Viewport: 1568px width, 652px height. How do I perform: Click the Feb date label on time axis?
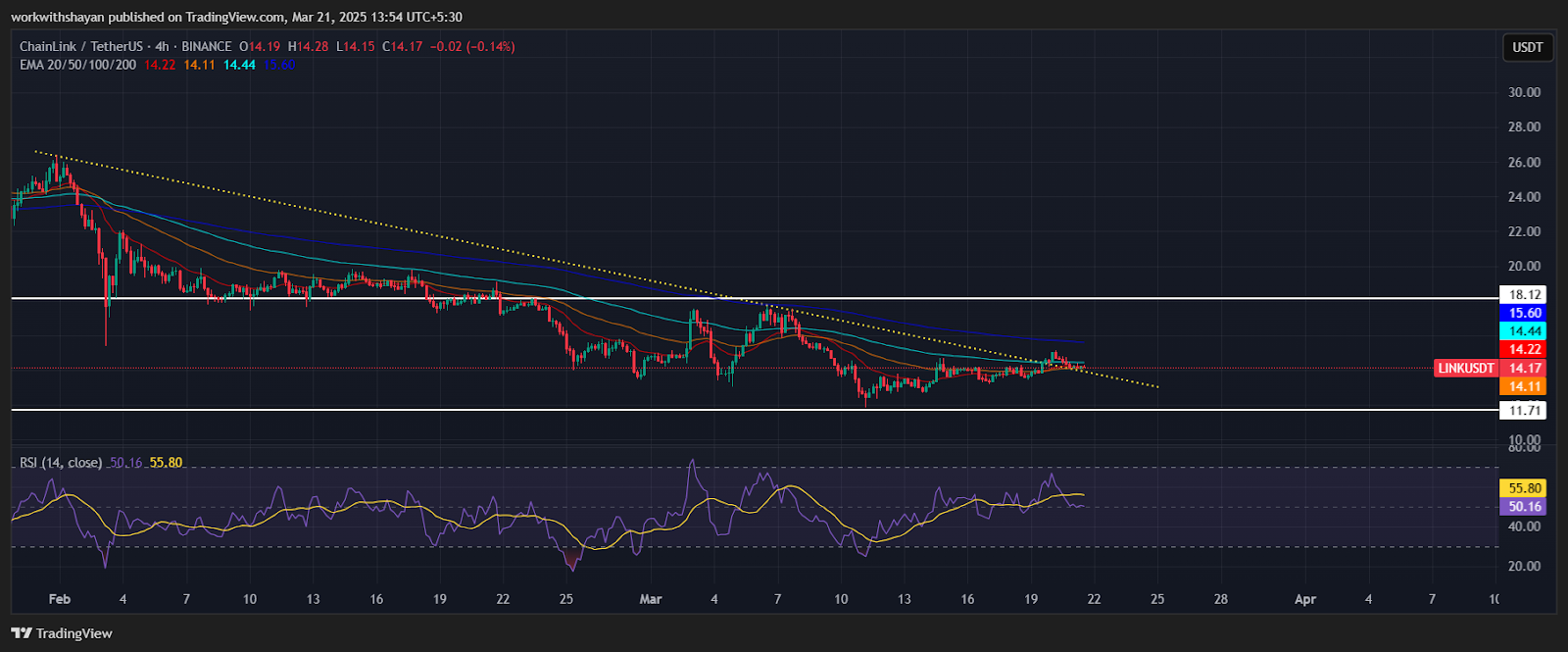[60, 599]
